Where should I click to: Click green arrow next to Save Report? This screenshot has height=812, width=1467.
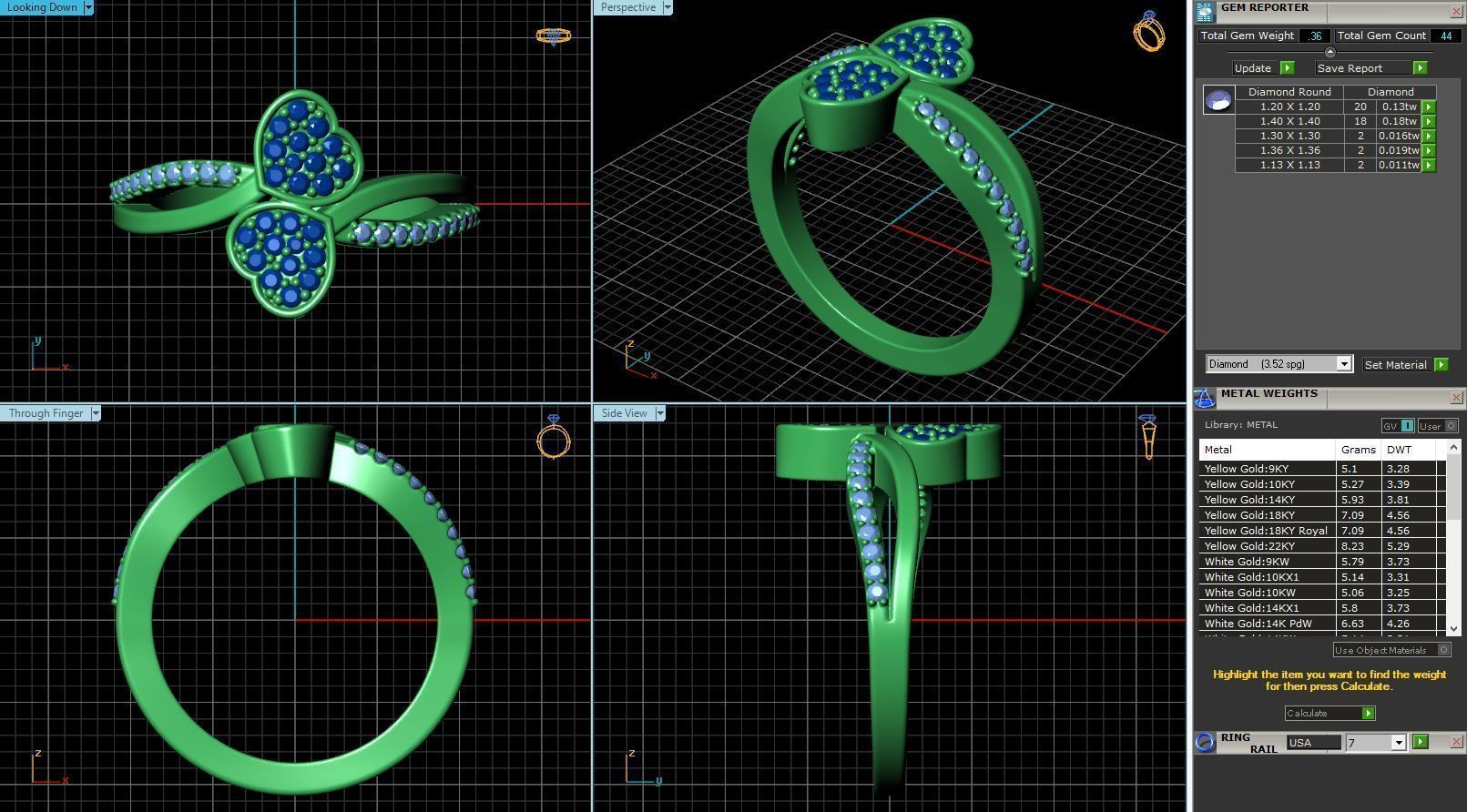pyautogui.click(x=1420, y=68)
